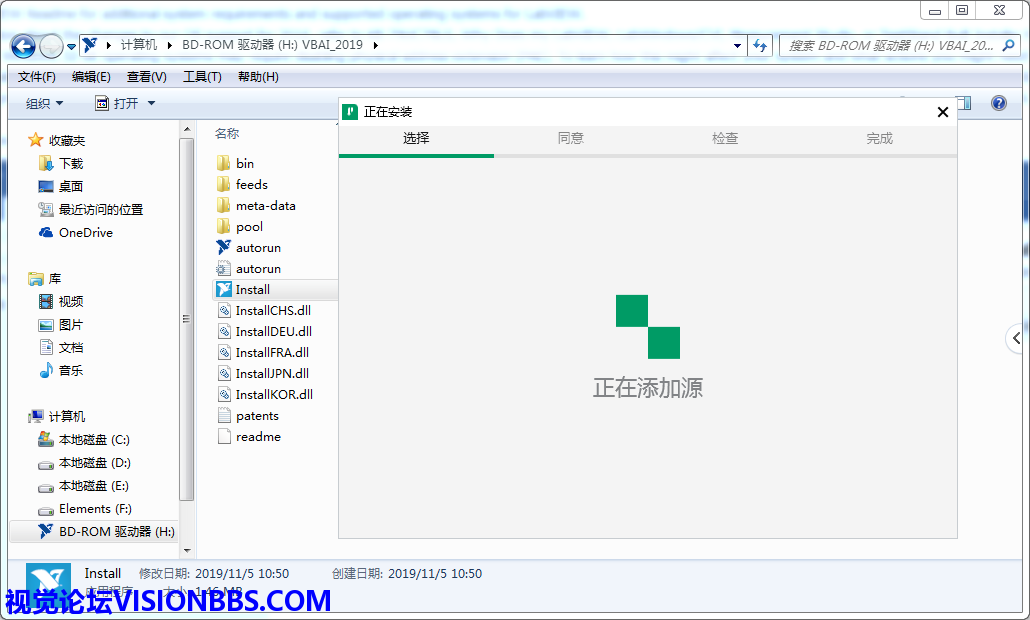Close the 正在安装 installer dialog
Image resolution: width=1030 pixels, height=620 pixels.
pyautogui.click(x=942, y=112)
